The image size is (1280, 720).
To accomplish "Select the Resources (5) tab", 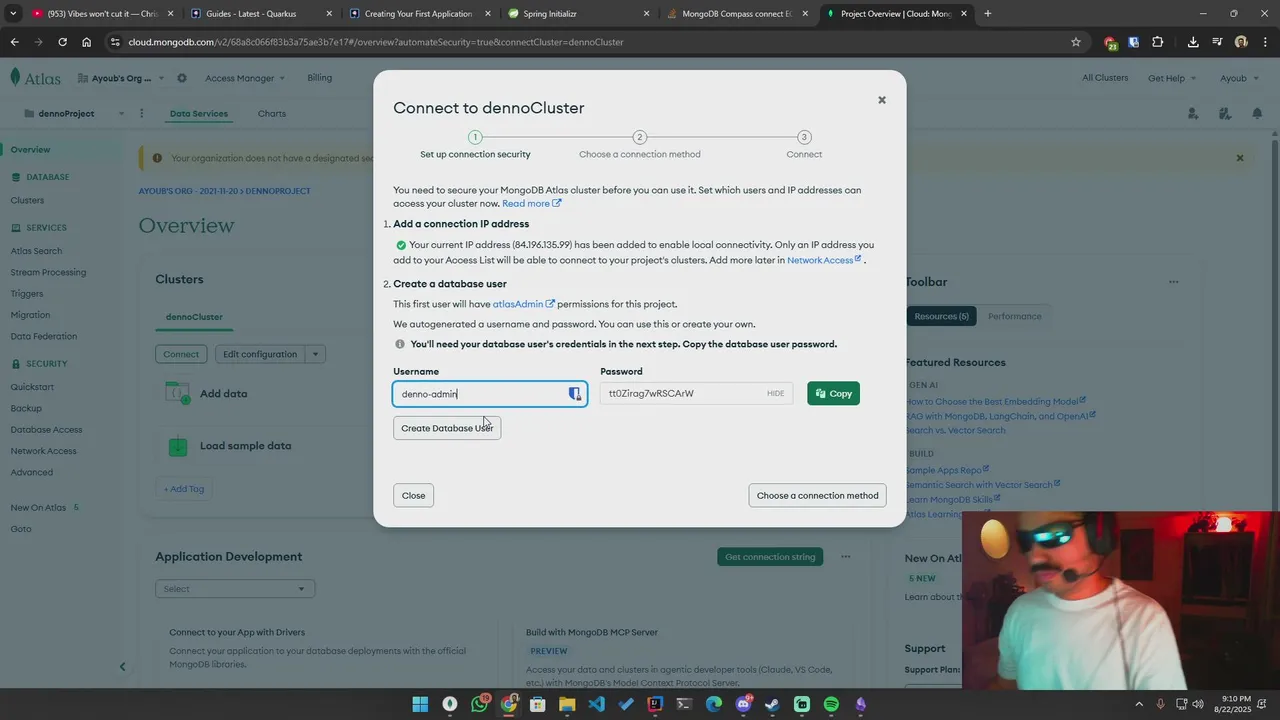I will point(941,317).
